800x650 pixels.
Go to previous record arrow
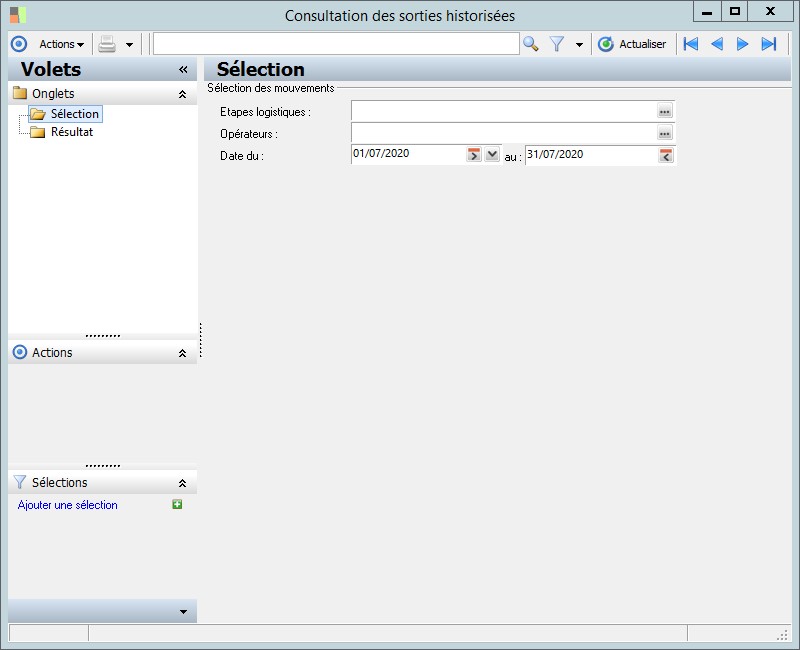tap(717, 44)
